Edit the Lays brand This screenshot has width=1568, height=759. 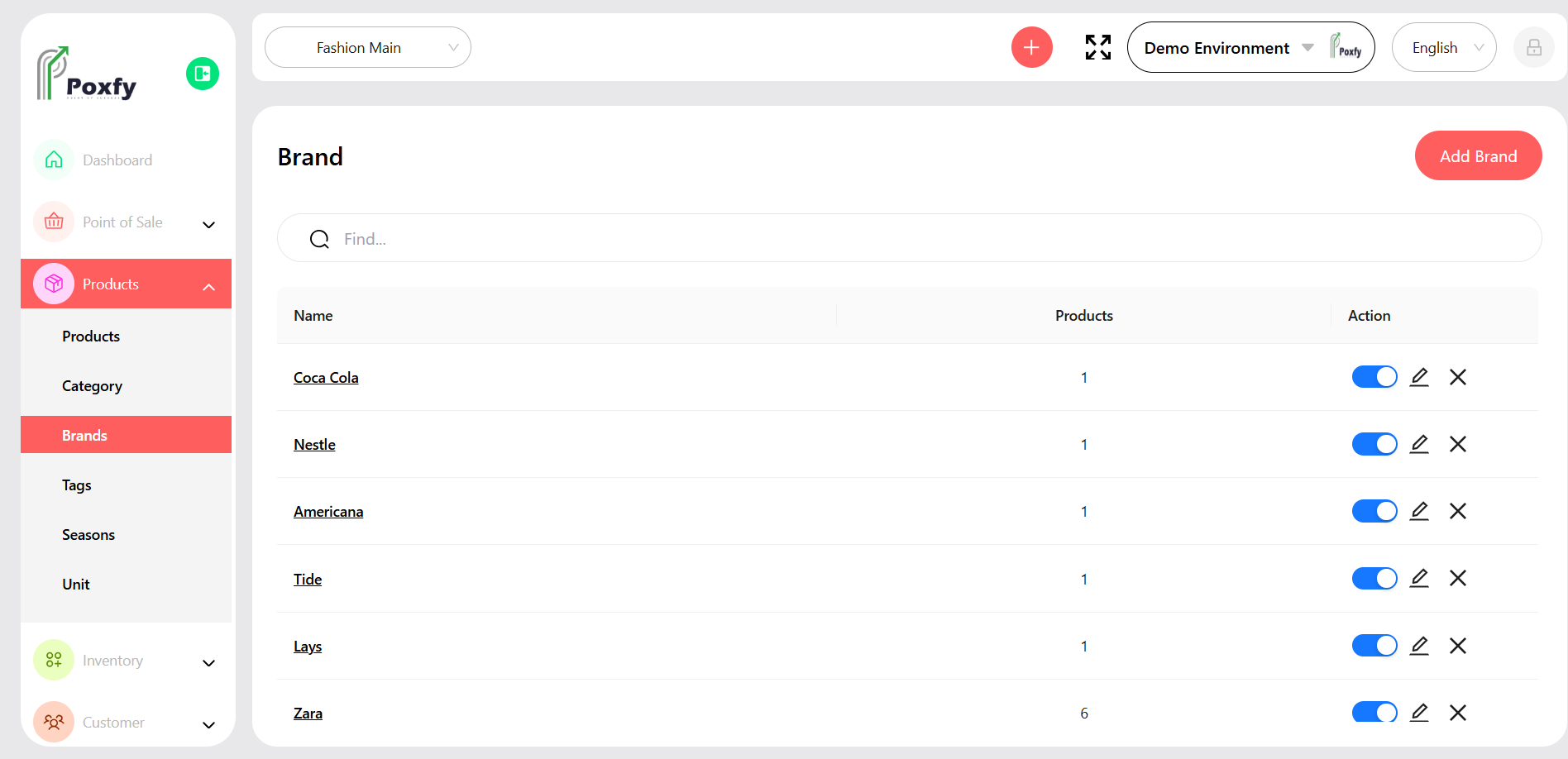pyautogui.click(x=1419, y=646)
